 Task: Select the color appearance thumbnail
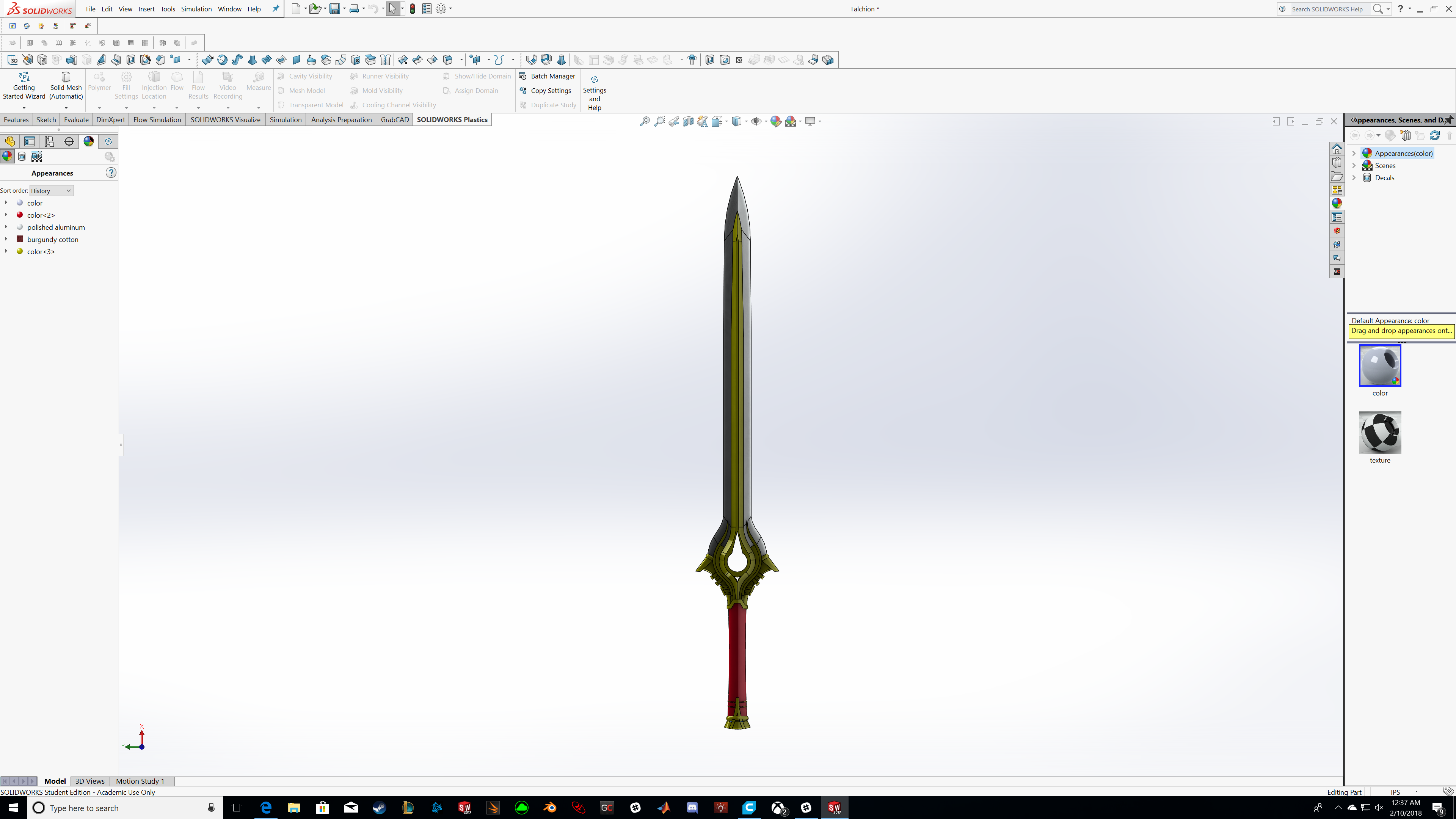coord(1380,366)
